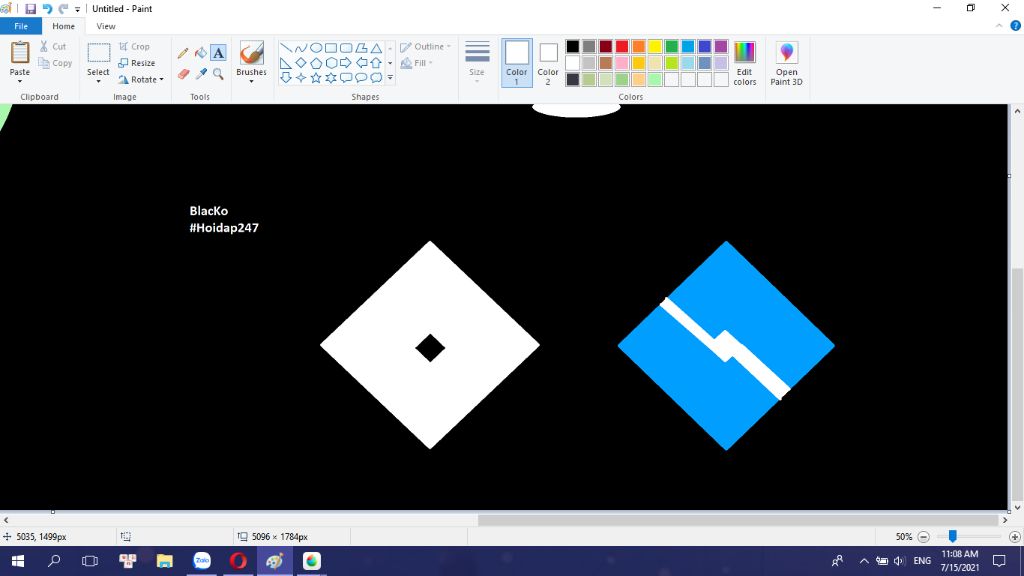Click the zoom slider handle
This screenshot has height=576, width=1024.
[x=953, y=536]
